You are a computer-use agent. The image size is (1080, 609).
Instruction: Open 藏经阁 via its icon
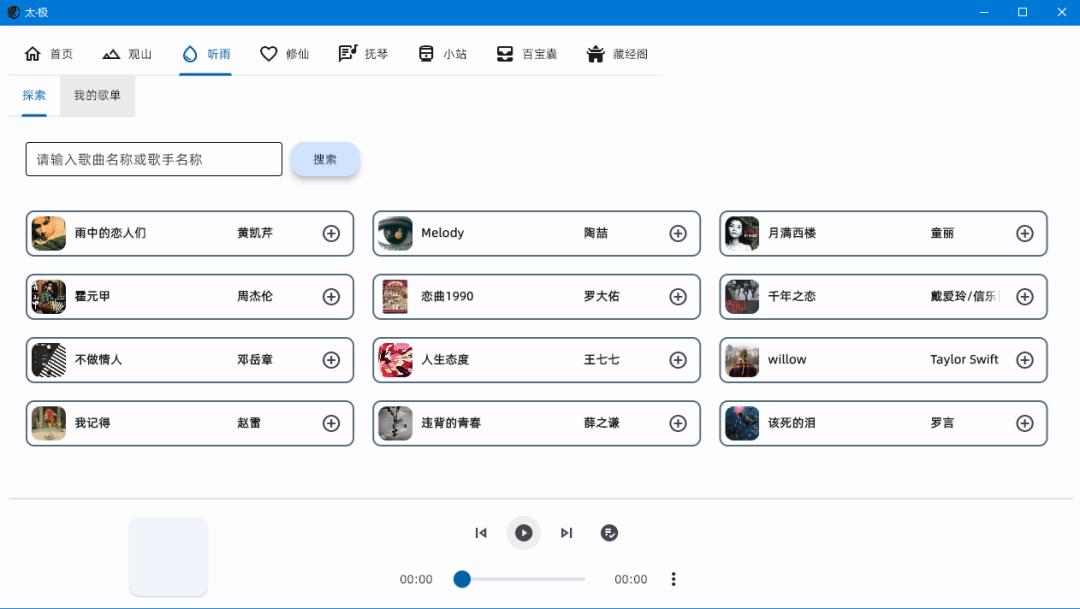point(598,54)
